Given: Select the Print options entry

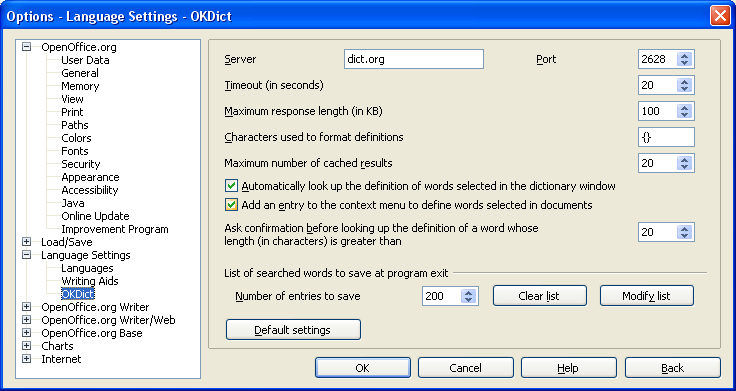Looking at the screenshot, I should 72,112.
